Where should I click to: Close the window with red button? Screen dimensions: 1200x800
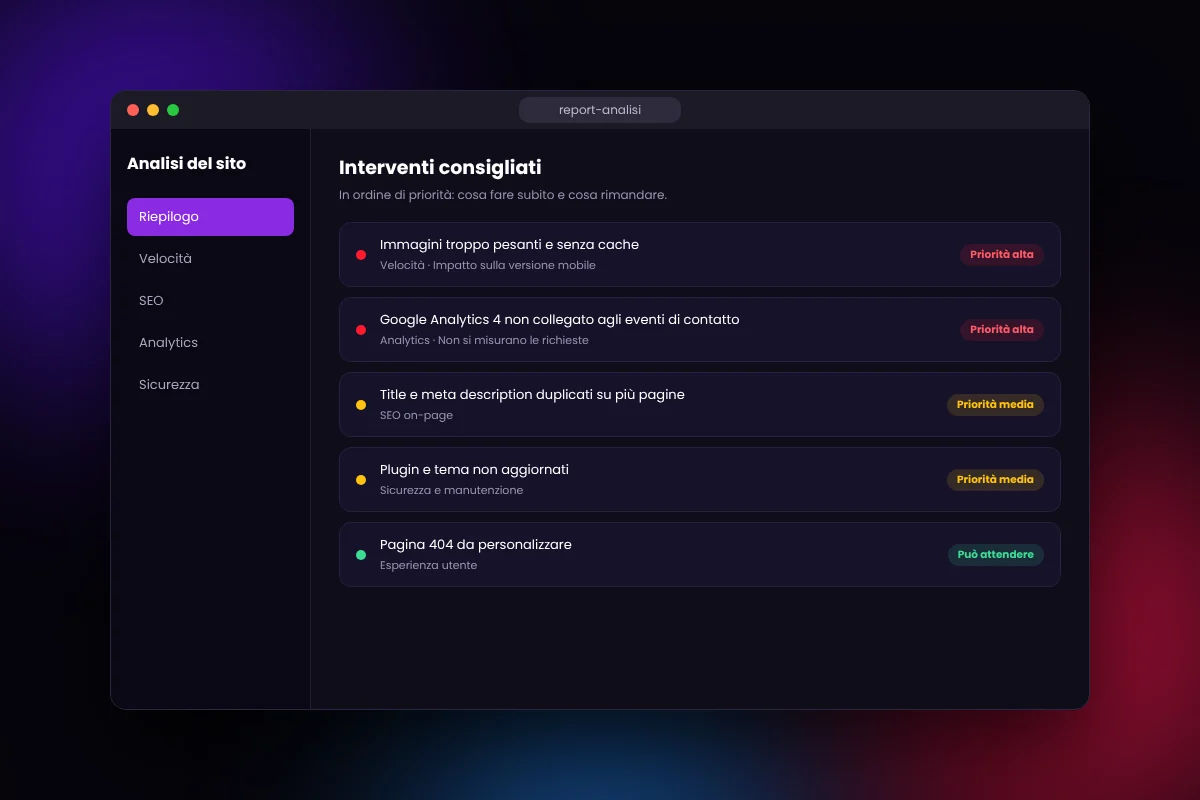click(x=133, y=110)
